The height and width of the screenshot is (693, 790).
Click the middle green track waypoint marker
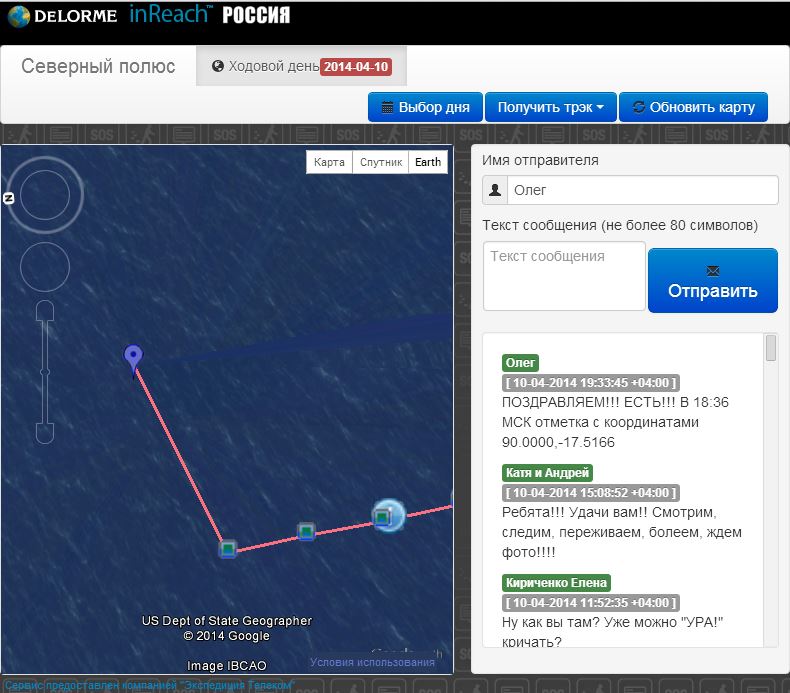(307, 532)
